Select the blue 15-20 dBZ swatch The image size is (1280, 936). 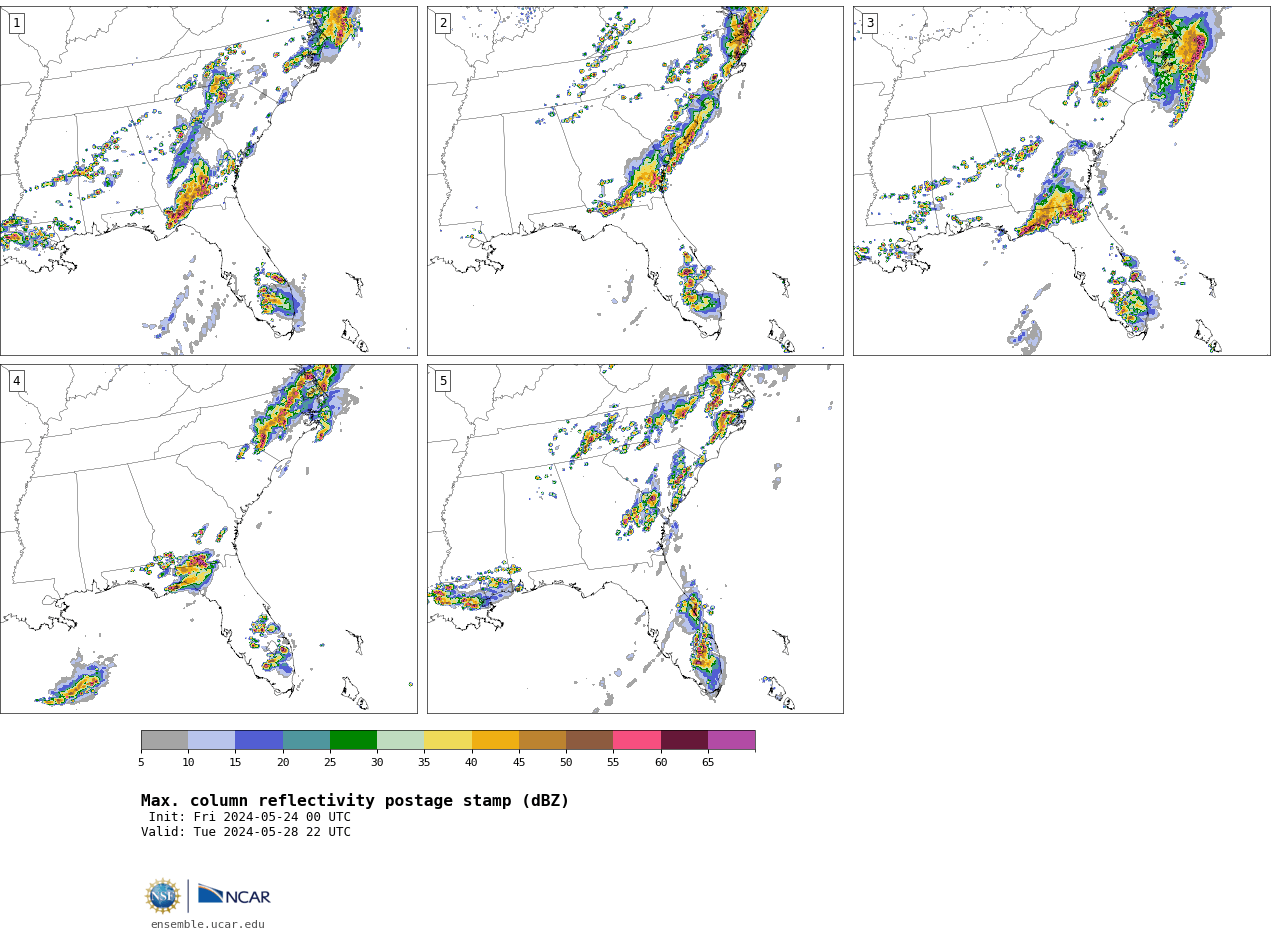click(x=259, y=740)
